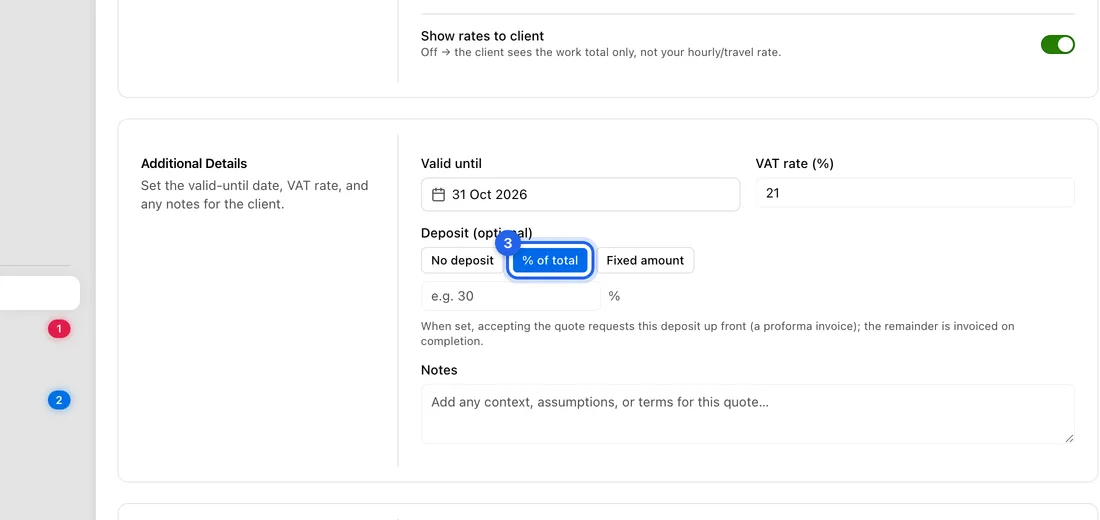Click the hourly/travel rate explanation text
The height and width of the screenshot is (520, 1100).
(601, 53)
